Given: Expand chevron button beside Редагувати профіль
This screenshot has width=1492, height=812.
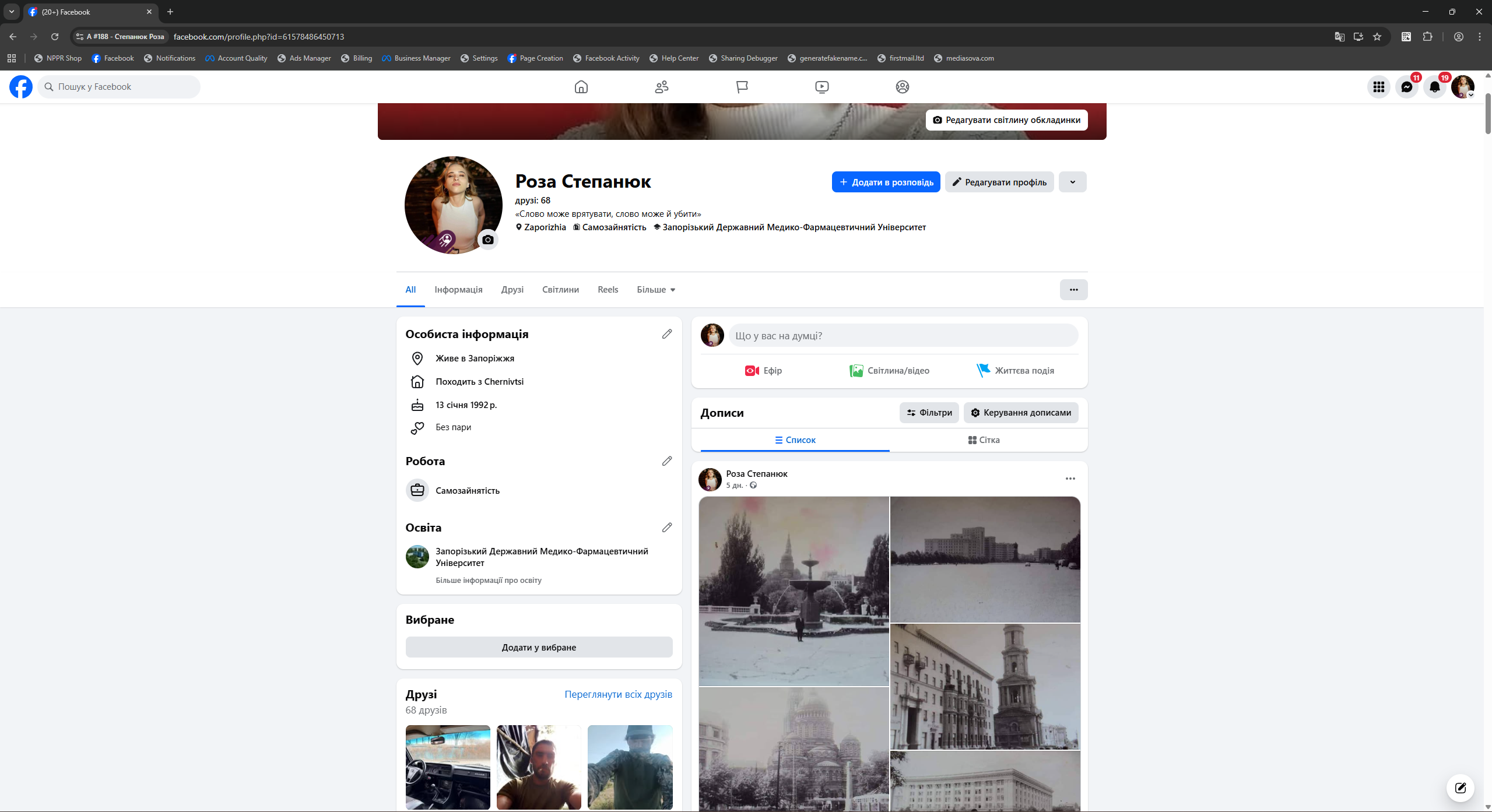Looking at the screenshot, I should point(1072,182).
